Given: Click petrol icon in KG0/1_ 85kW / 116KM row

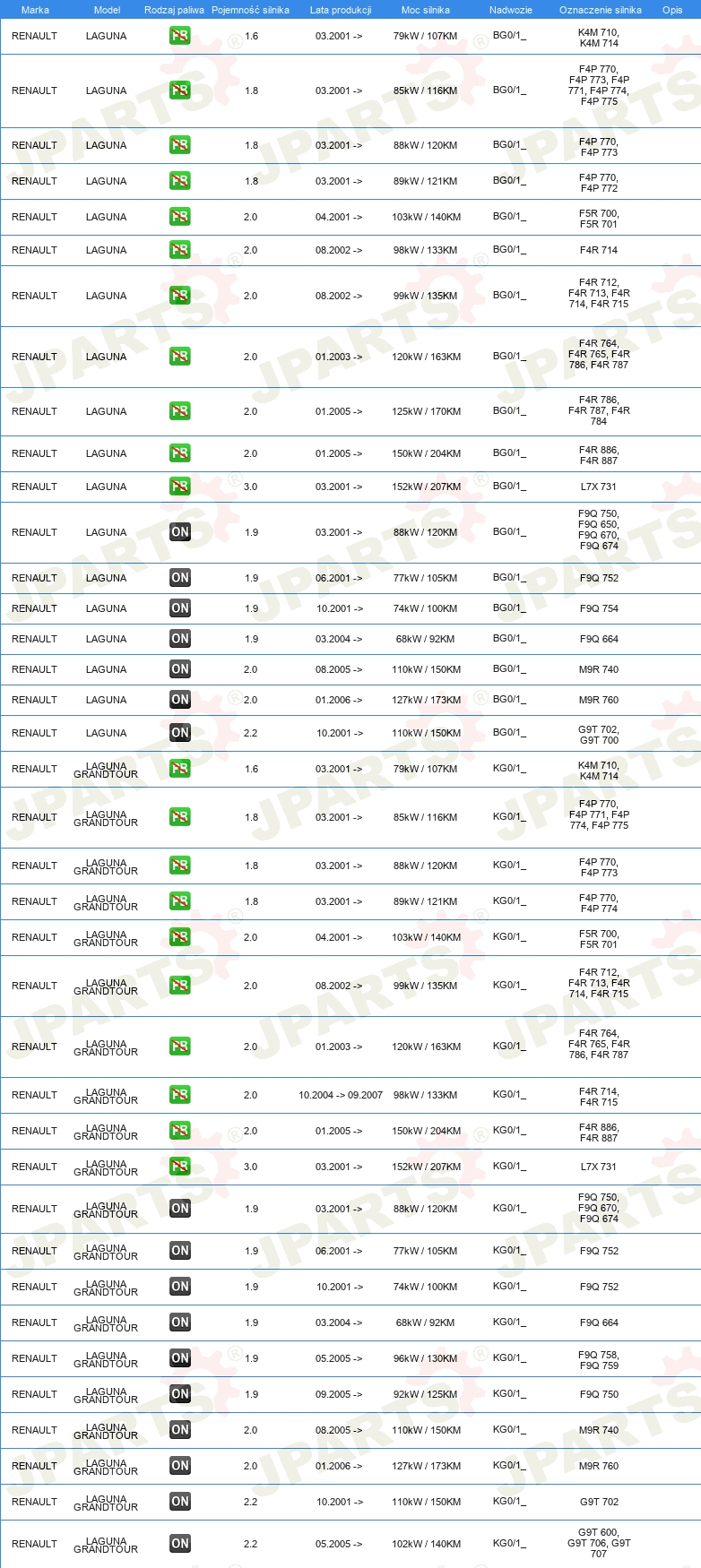Looking at the screenshot, I should pos(180,817).
